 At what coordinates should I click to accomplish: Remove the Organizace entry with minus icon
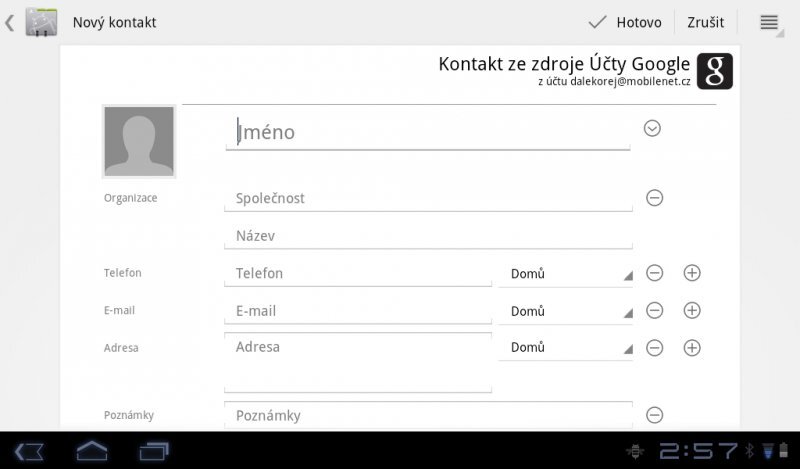click(655, 198)
